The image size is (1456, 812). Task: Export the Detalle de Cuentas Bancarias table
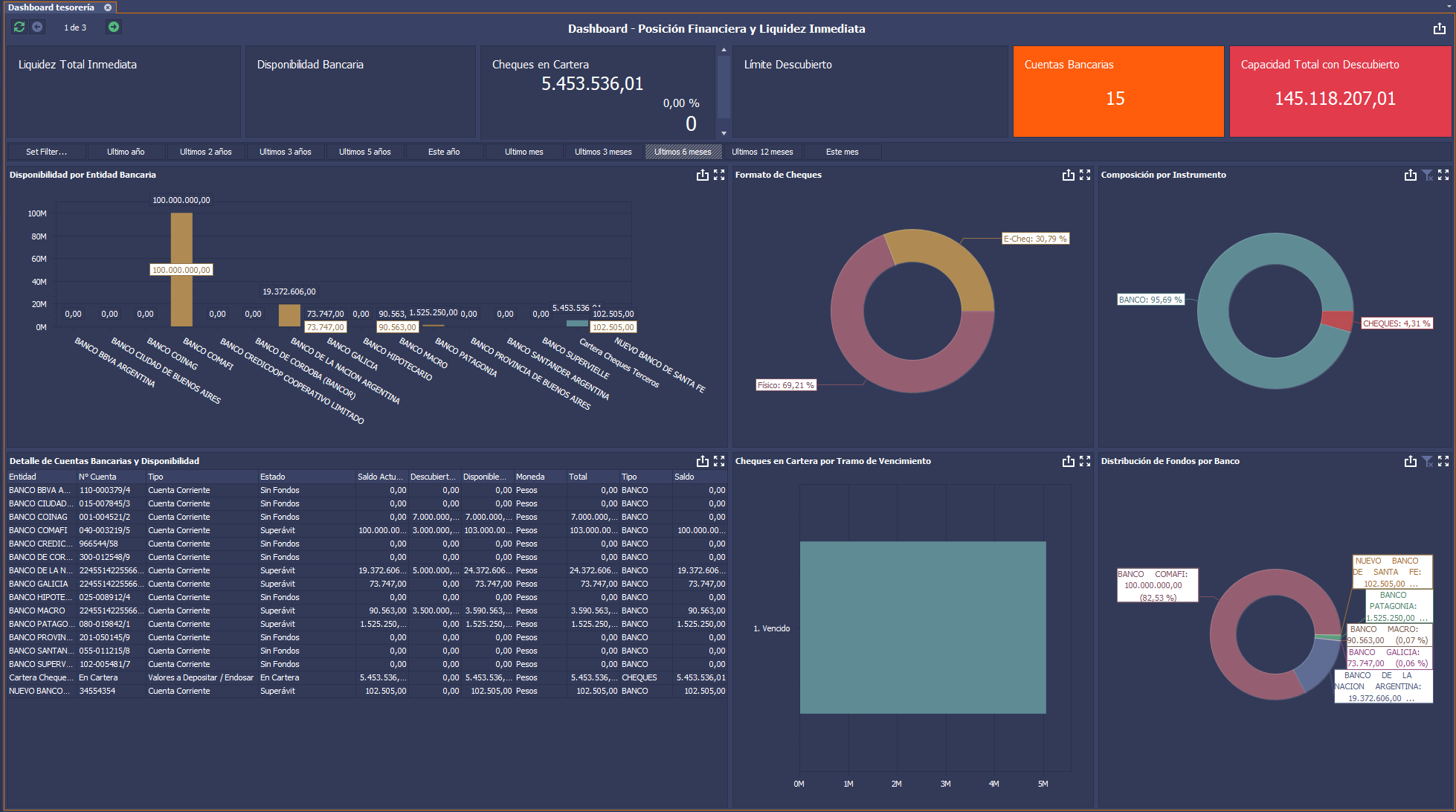pos(702,461)
